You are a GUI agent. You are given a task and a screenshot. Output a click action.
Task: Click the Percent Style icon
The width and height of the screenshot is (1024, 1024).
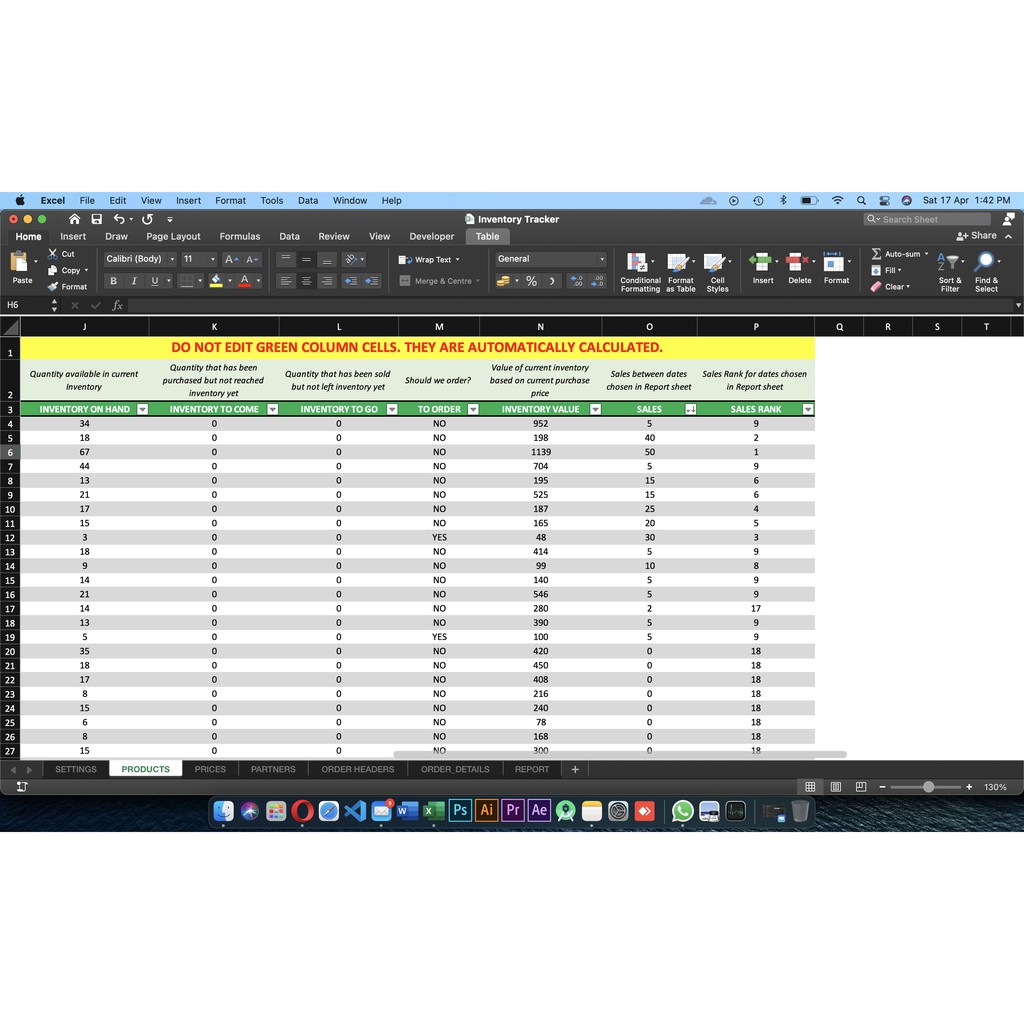click(531, 281)
